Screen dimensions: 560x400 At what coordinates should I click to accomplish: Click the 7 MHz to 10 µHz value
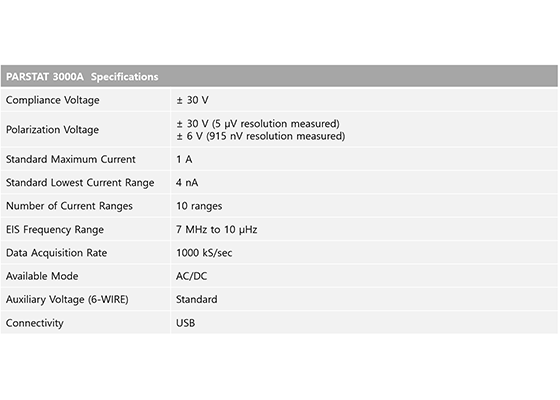pos(216,229)
